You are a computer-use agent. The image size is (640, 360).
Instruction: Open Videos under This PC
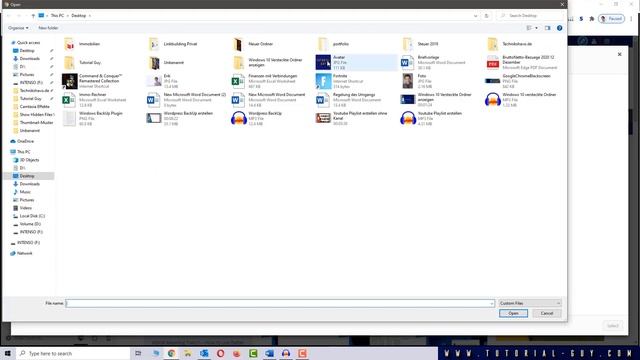[25, 208]
